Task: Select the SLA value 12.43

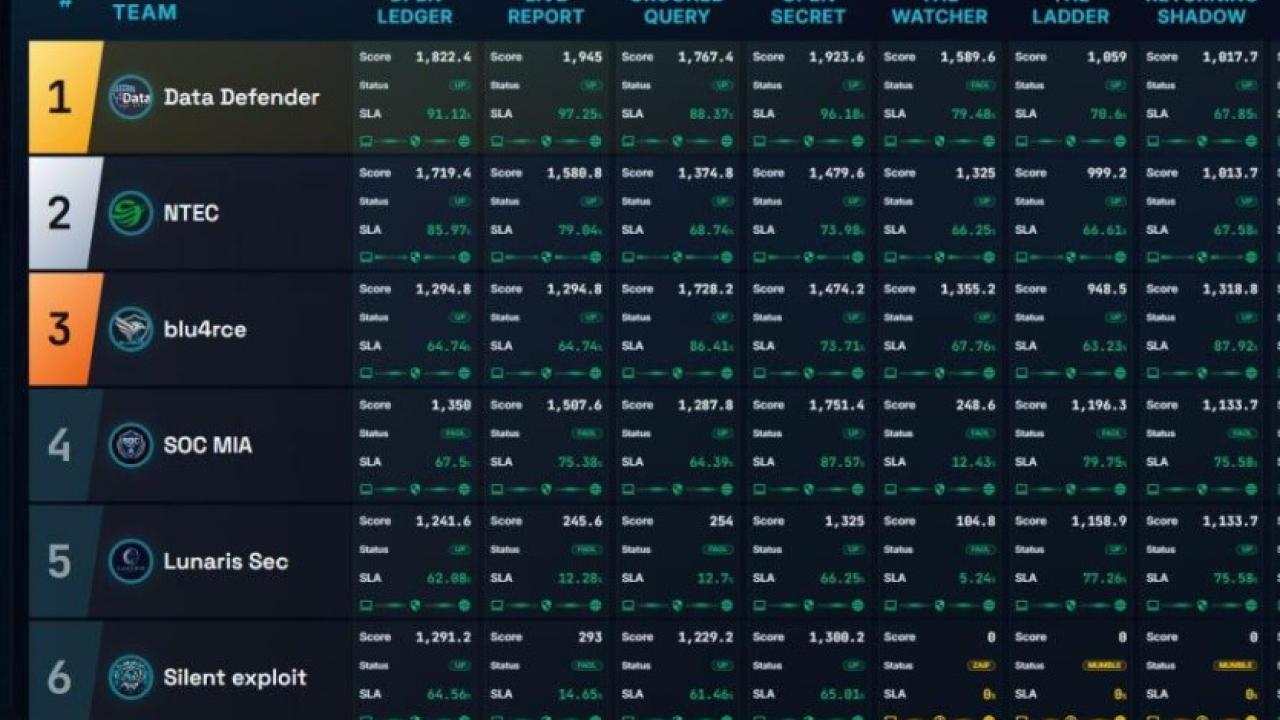Action: pyautogui.click(x=973, y=462)
